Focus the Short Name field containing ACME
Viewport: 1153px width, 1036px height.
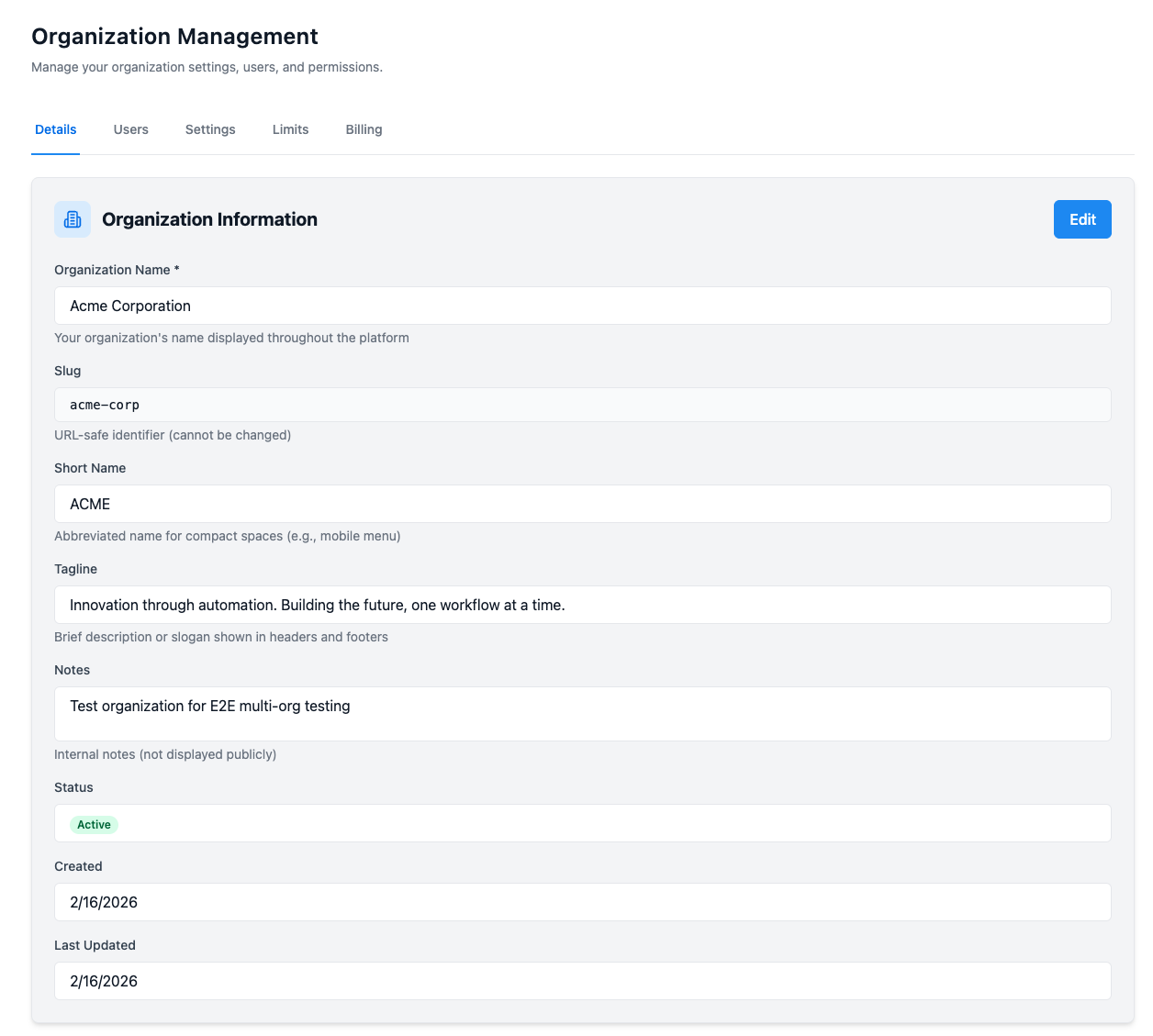pyautogui.click(x=582, y=504)
